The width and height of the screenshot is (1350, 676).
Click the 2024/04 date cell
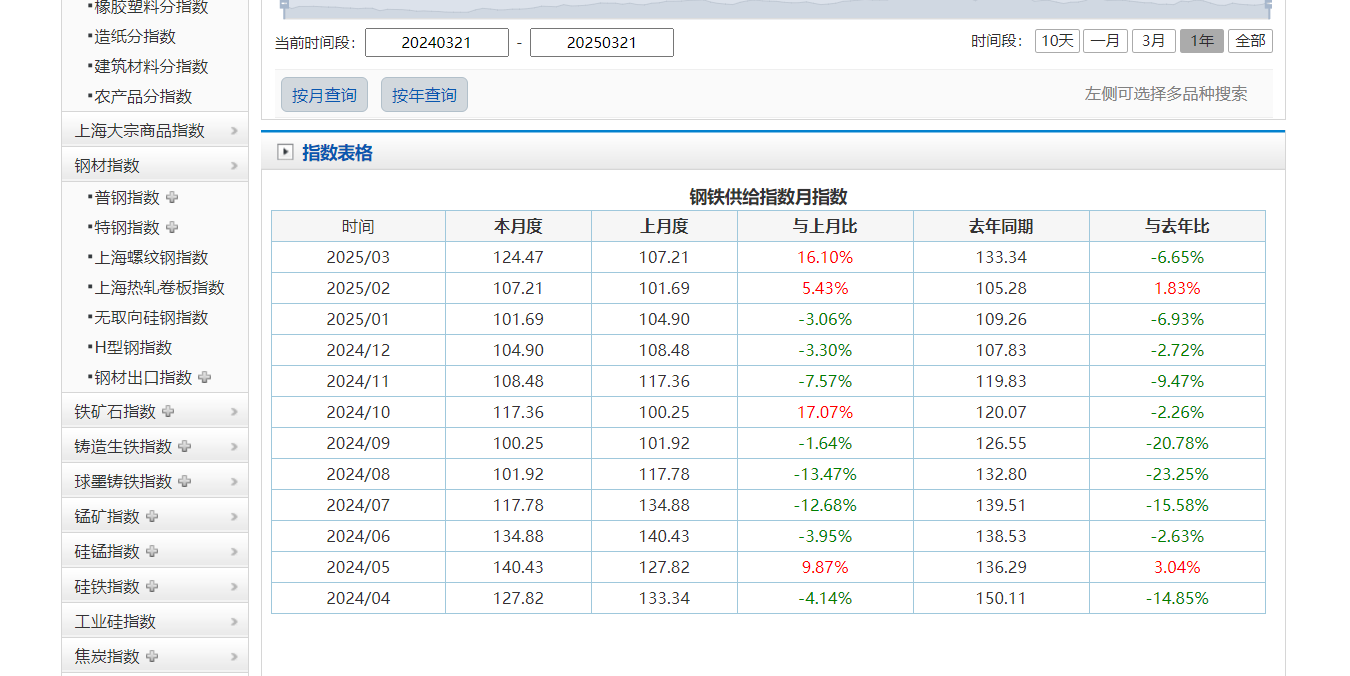point(358,598)
